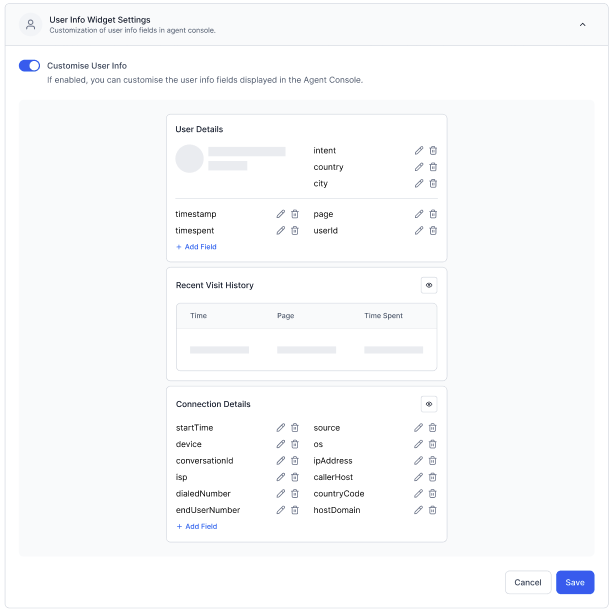Delete the countryCode field

[433, 493]
